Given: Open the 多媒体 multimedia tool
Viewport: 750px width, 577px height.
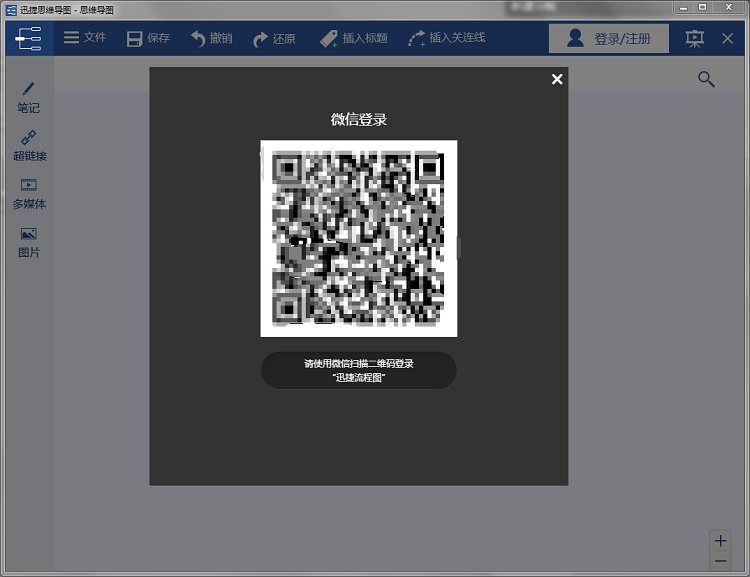Looking at the screenshot, I should pyautogui.click(x=29, y=194).
